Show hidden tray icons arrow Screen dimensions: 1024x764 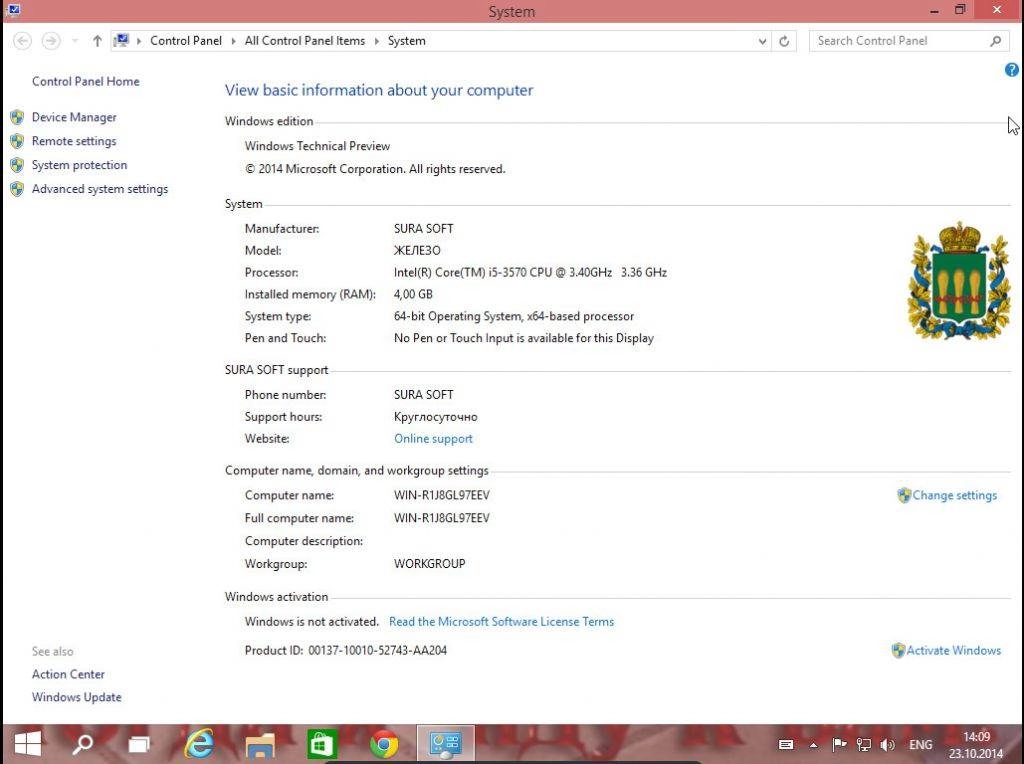pos(813,744)
